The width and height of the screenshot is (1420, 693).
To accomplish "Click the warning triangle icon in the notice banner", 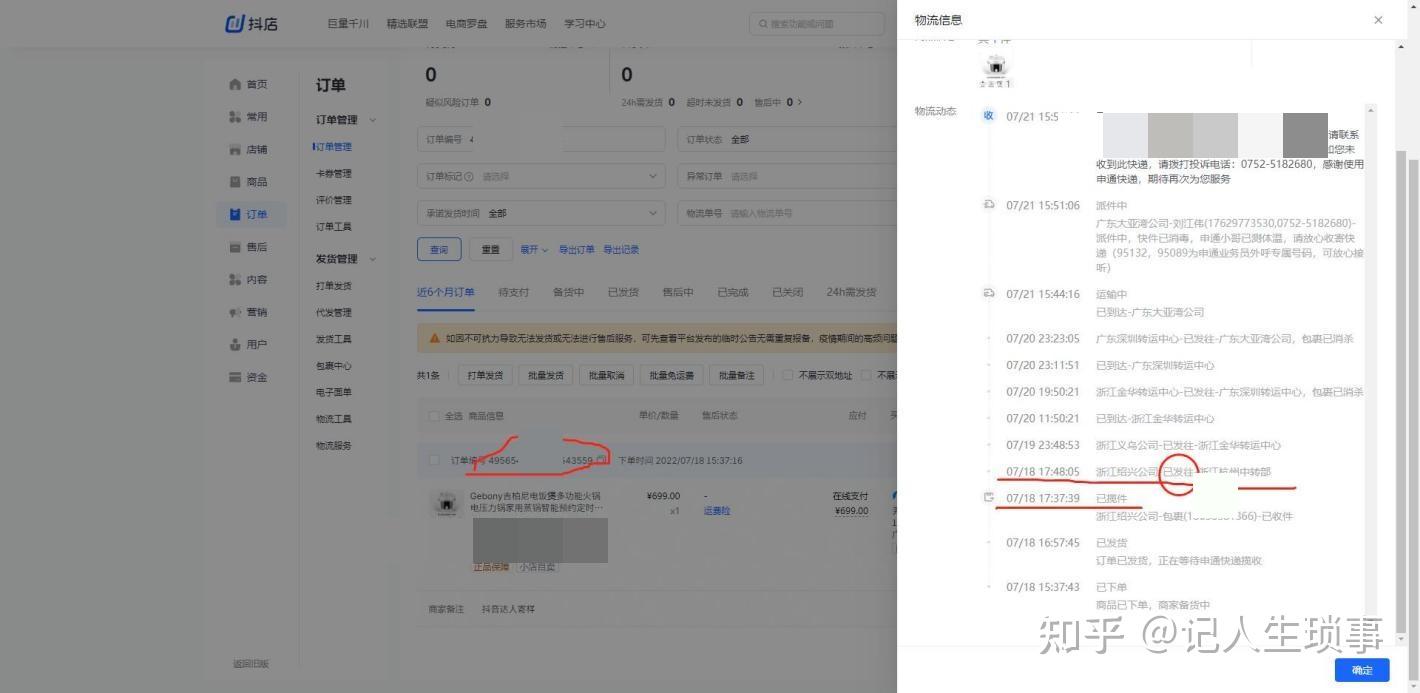I will coord(434,338).
